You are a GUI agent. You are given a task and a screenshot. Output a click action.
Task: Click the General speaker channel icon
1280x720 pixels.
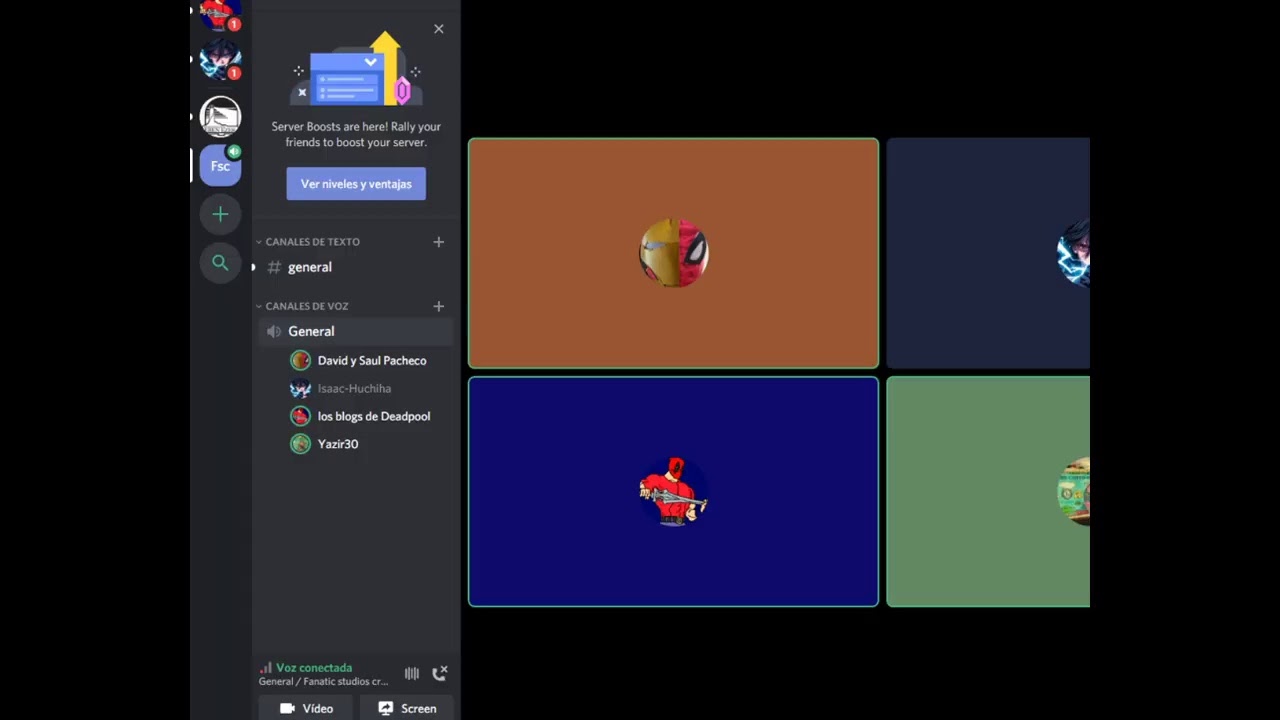click(x=274, y=331)
